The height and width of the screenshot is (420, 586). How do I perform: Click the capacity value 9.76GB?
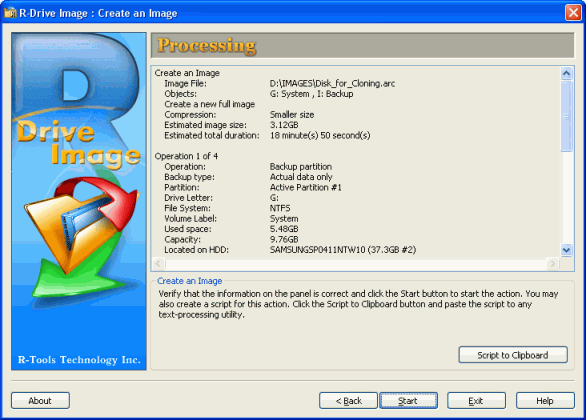[284, 239]
